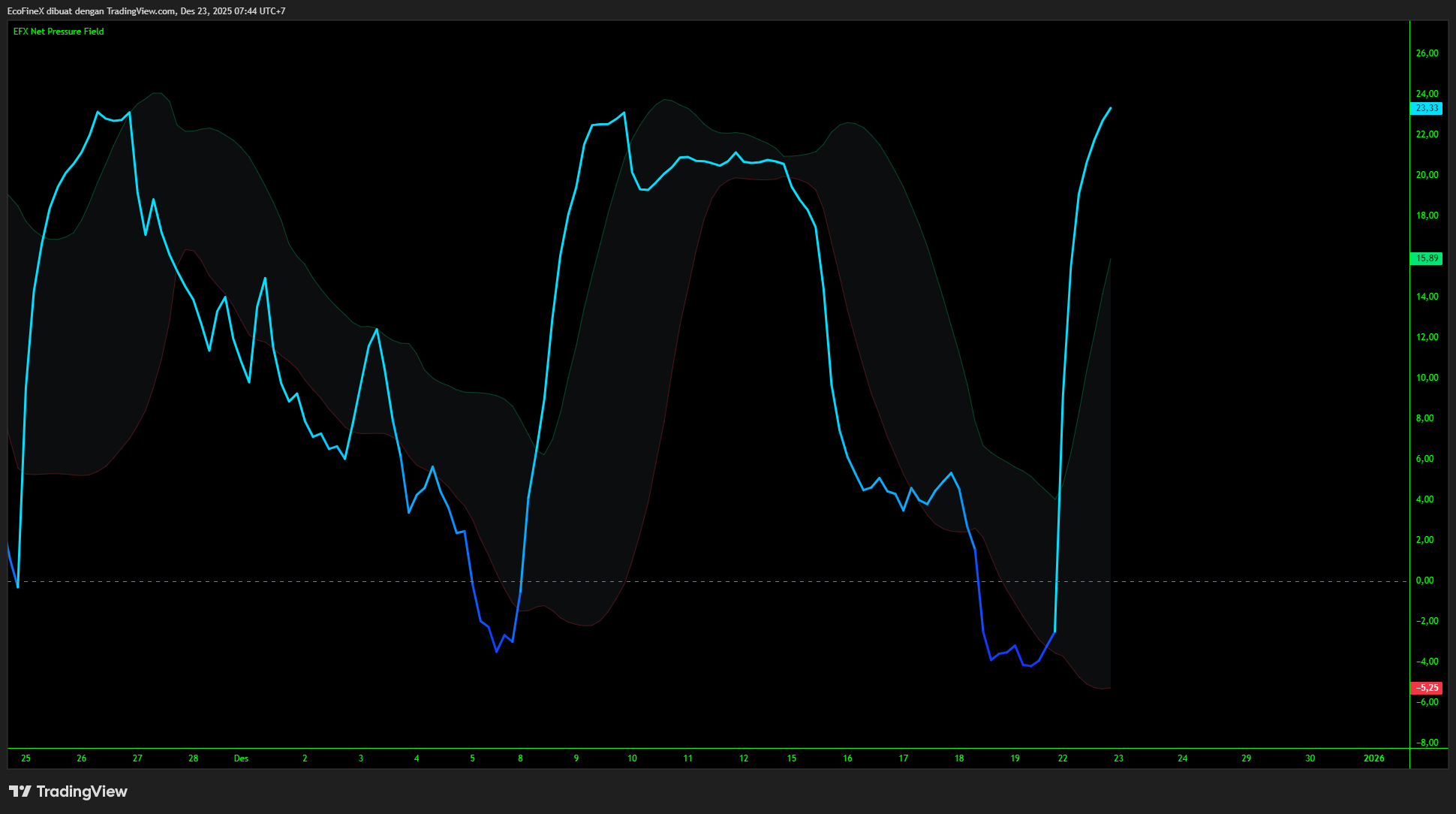Click the 0,00 scale level
The height and width of the screenshot is (814, 1456).
point(1424,580)
